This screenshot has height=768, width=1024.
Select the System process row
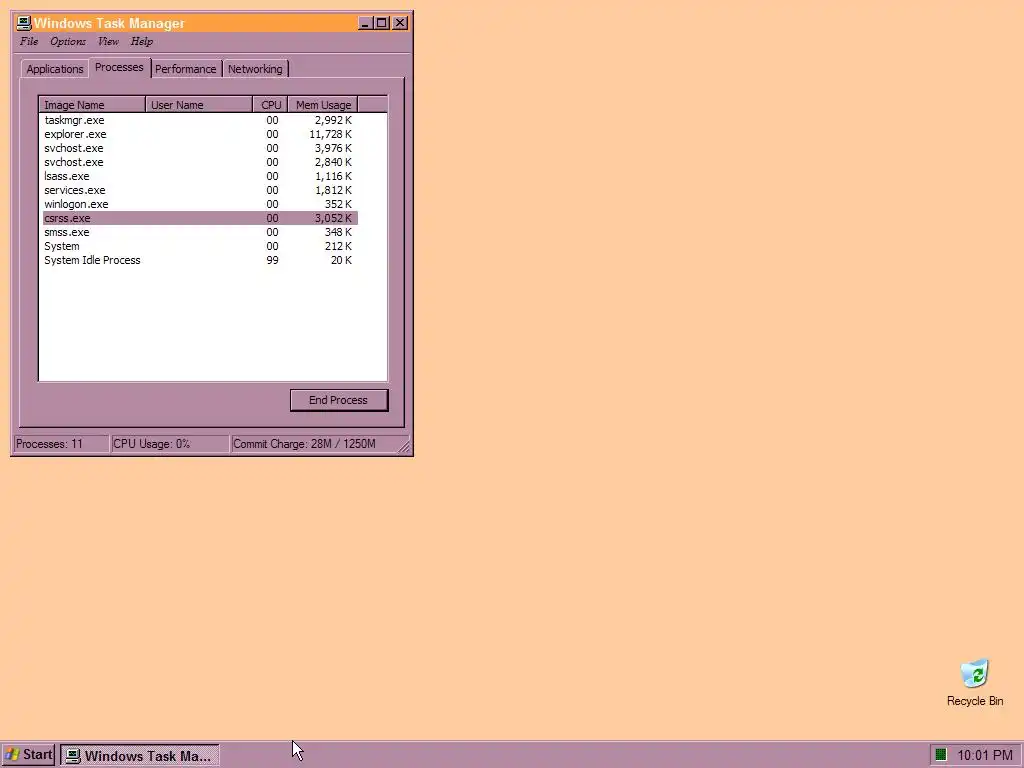[x=200, y=246]
